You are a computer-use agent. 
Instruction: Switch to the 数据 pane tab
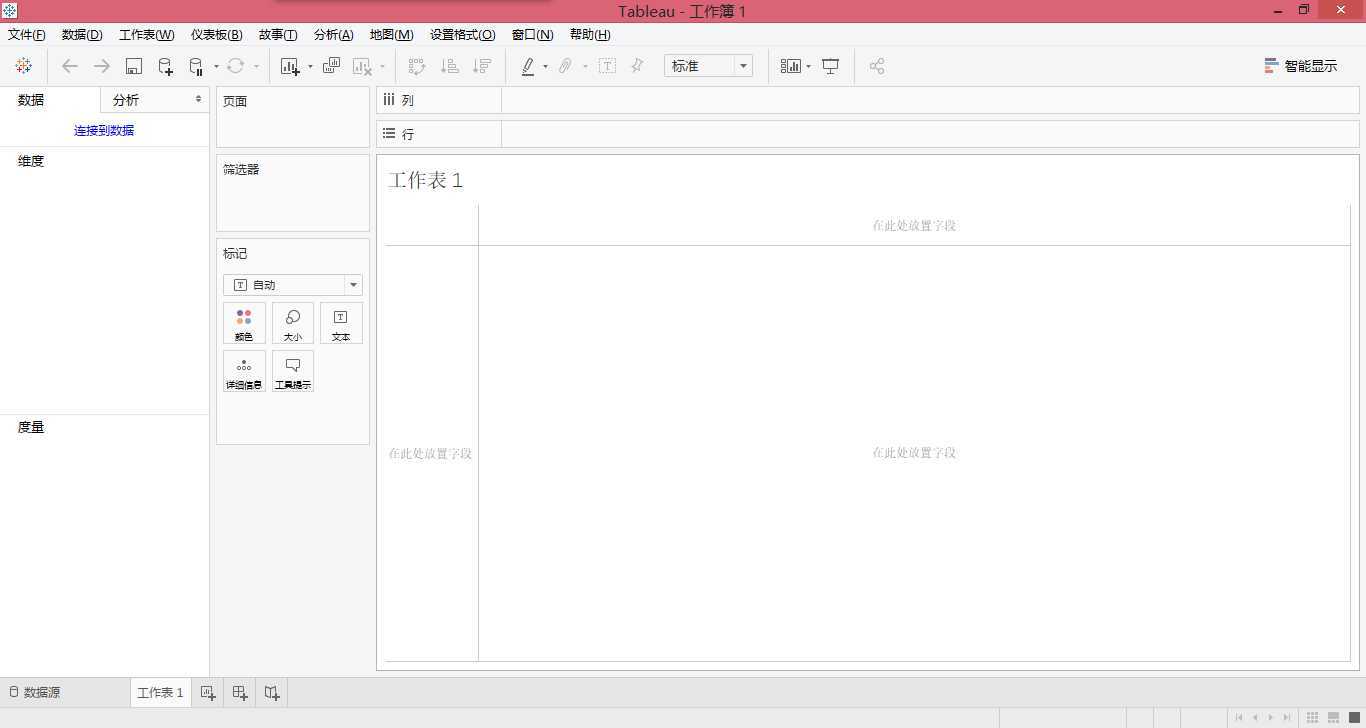pyautogui.click(x=31, y=100)
